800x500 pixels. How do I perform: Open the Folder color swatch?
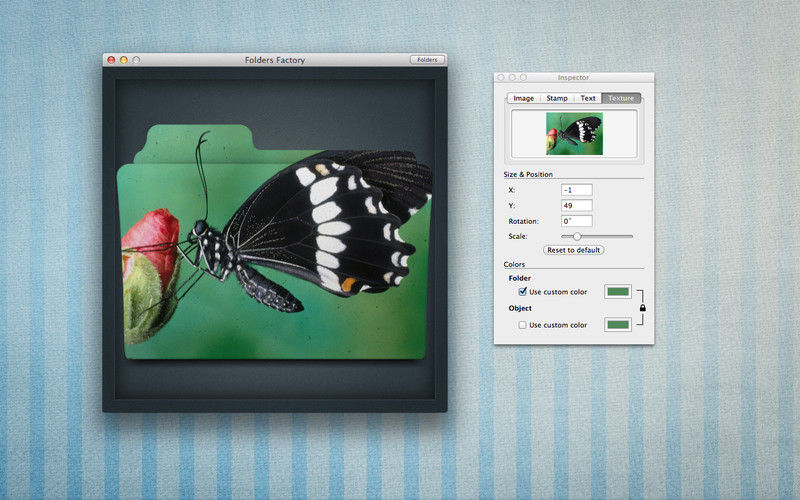[618, 292]
